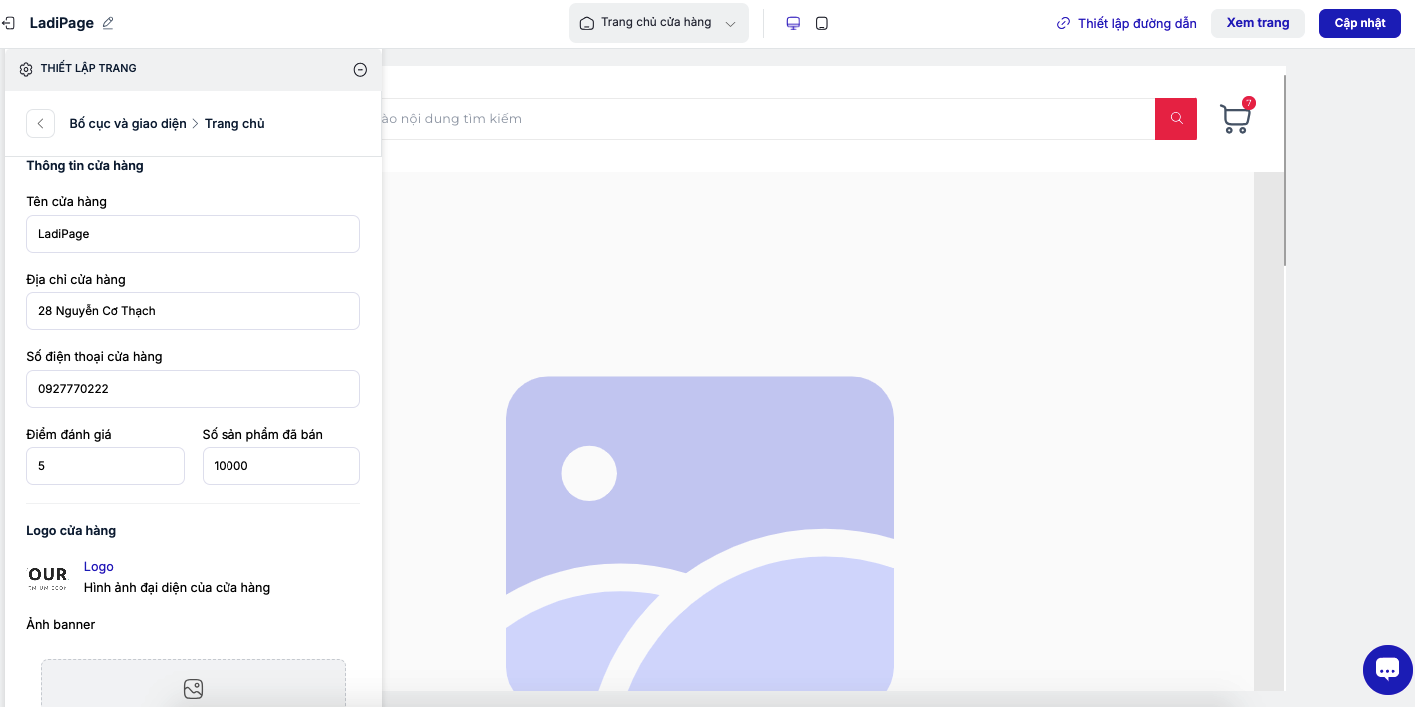Click the preview vertical scrollbar
The width and height of the screenshot is (1415, 707).
(1284, 170)
